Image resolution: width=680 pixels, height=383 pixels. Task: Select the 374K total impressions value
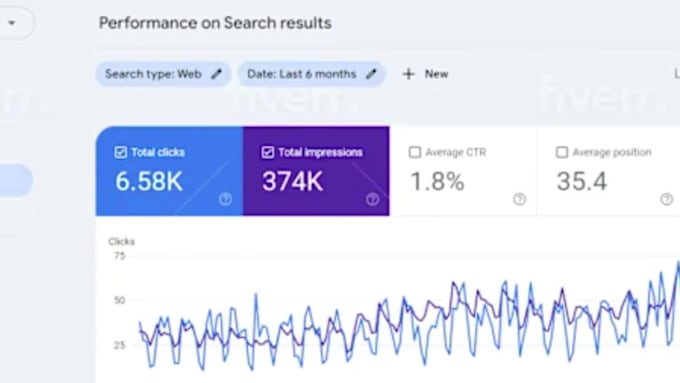tap(293, 181)
